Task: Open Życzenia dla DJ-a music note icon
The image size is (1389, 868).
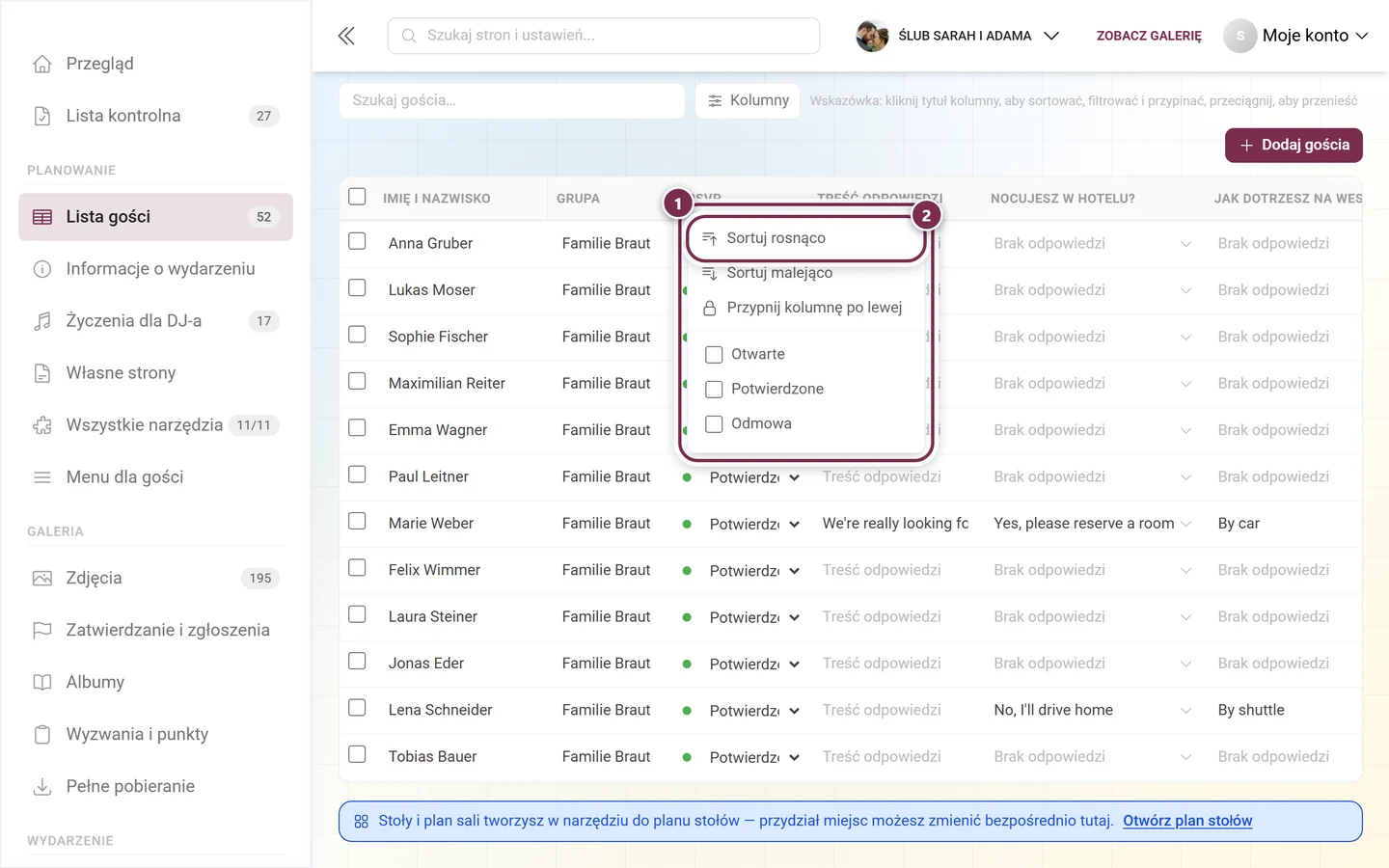Action: [x=42, y=321]
